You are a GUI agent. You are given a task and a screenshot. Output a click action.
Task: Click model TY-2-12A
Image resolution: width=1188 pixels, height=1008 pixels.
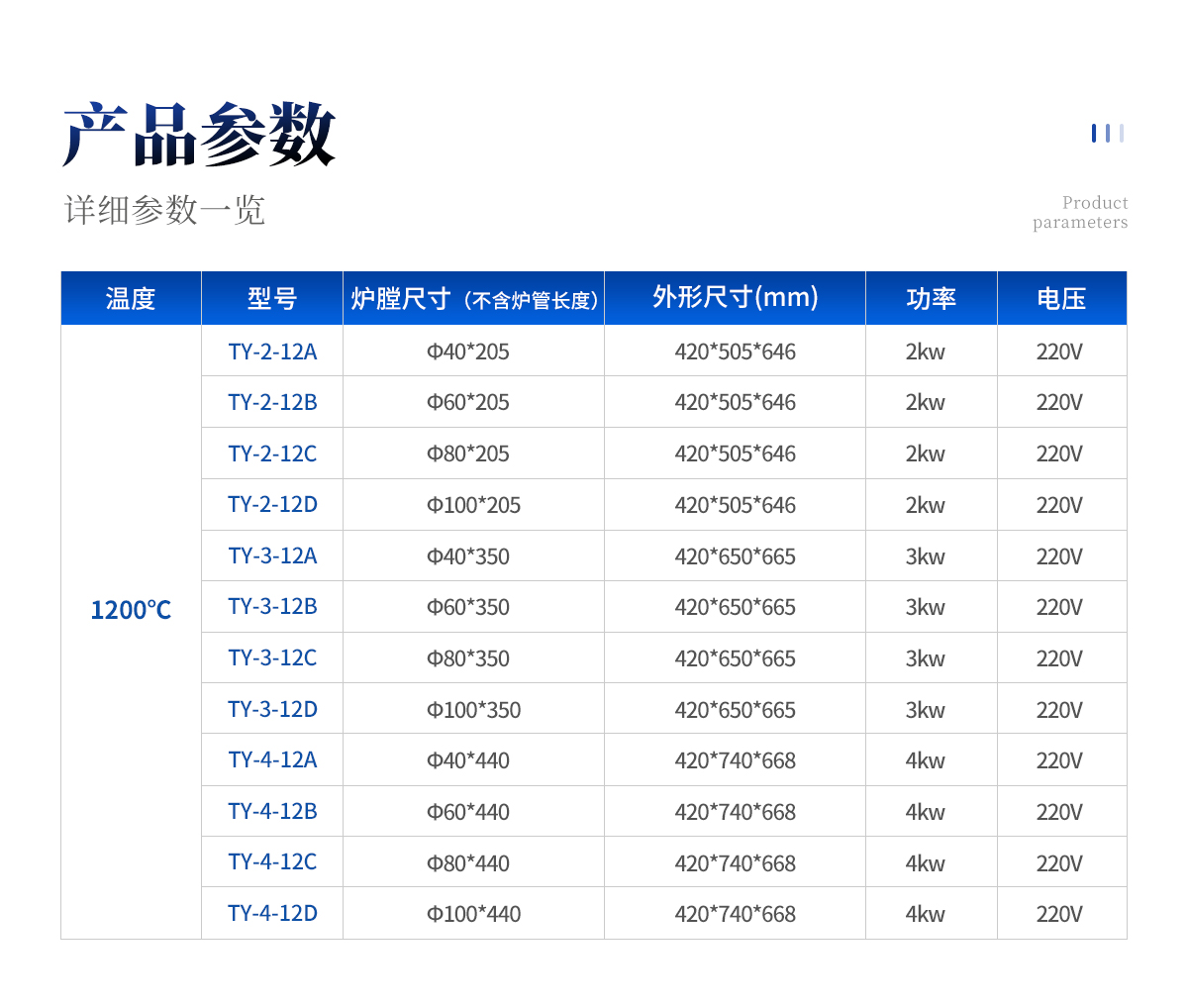coord(272,352)
